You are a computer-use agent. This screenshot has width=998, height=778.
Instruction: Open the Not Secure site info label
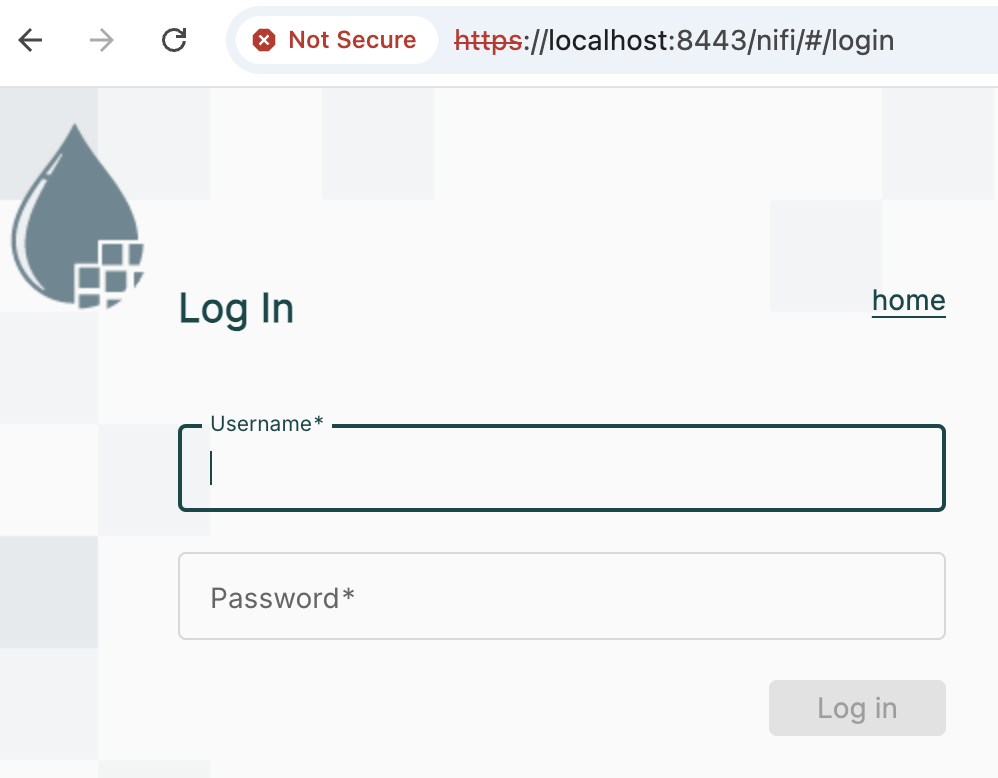351,40
